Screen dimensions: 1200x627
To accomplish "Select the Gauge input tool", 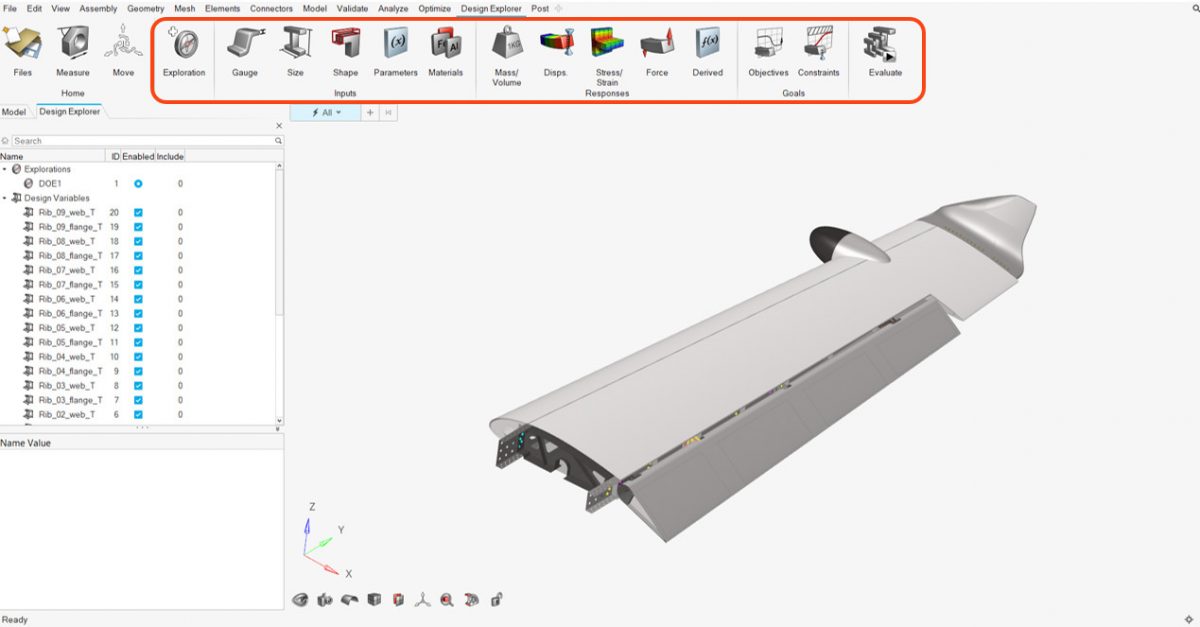I will tap(244, 45).
